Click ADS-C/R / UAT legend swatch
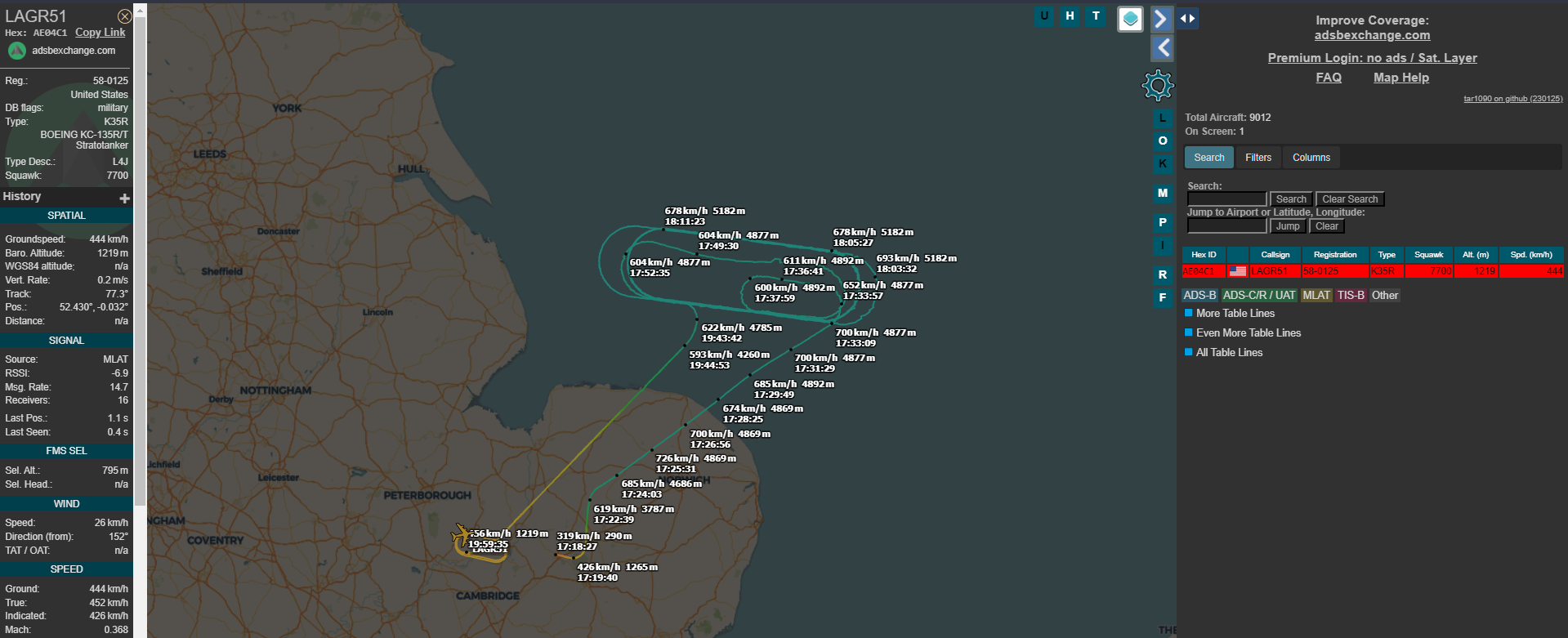The width and height of the screenshot is (1568, 638). [x=1259, y=296]
